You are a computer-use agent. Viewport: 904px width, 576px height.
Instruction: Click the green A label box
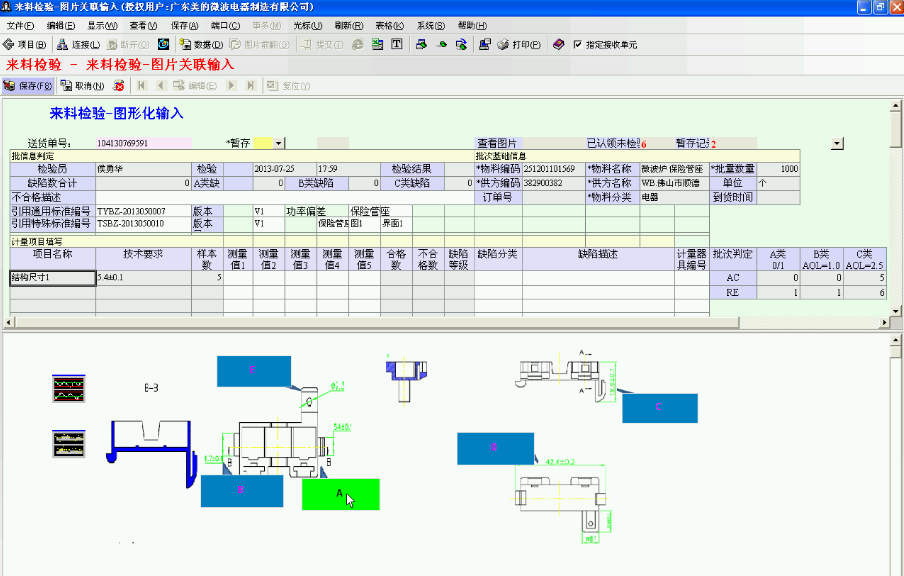(340, 494)
